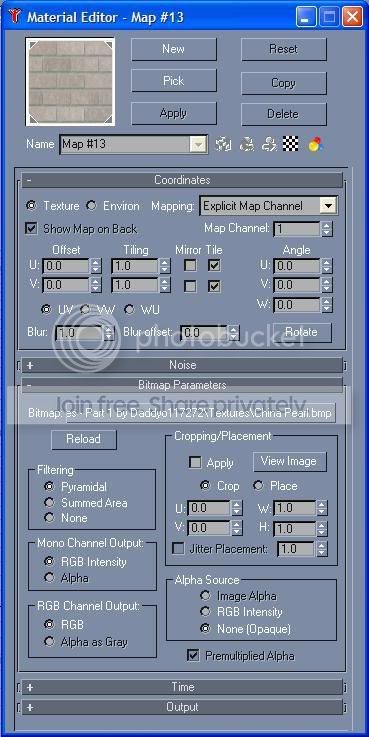Click the New button

click(173, 49)
